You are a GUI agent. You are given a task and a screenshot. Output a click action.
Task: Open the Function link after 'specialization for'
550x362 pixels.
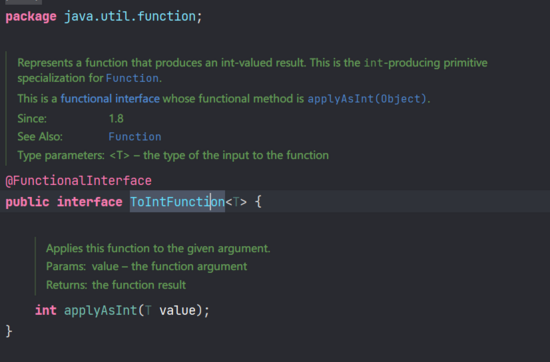coord(132,78)
